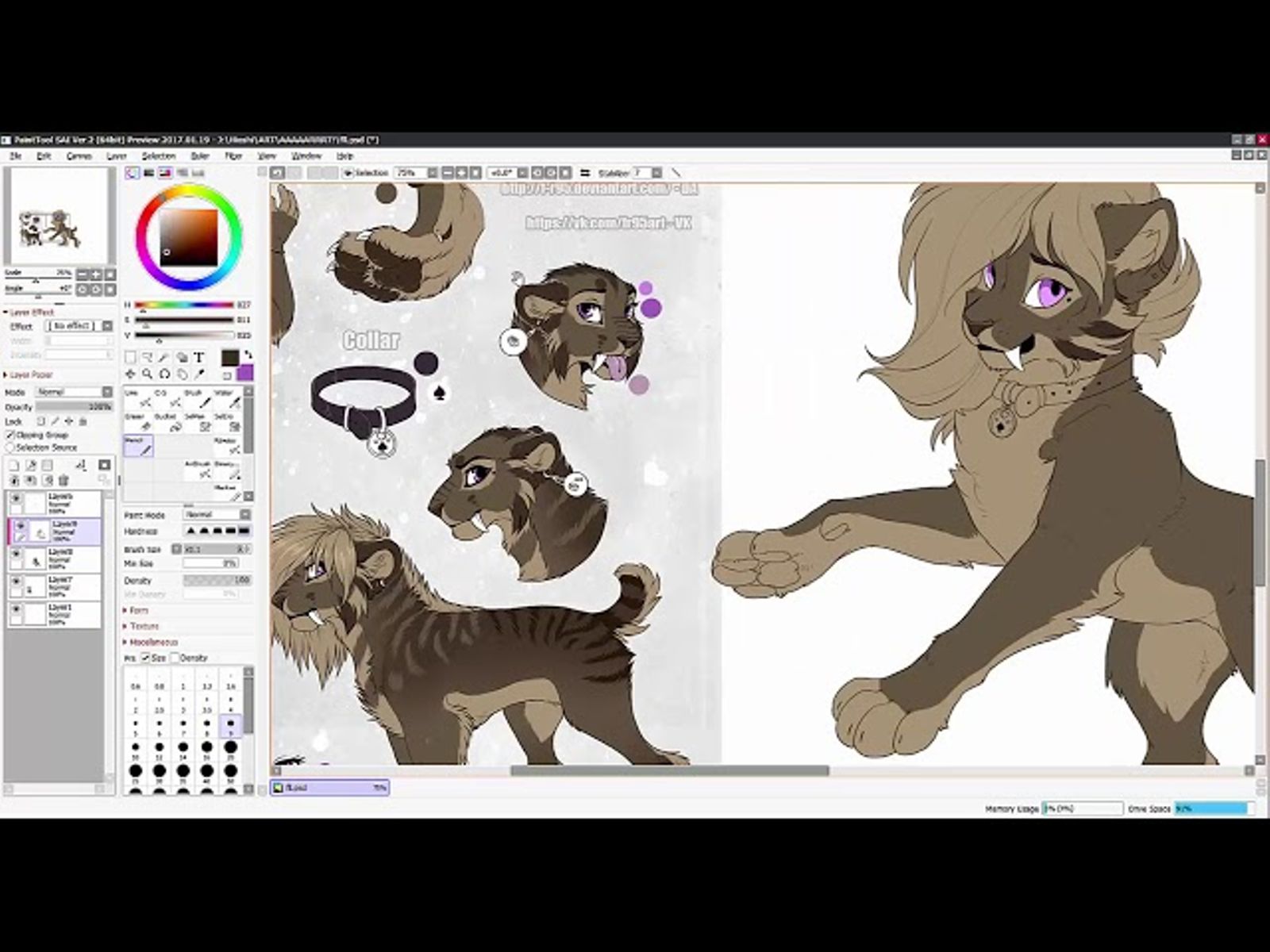Open the Canvas menu
The height and width of the screenshot is (952, 1270).
79,156
